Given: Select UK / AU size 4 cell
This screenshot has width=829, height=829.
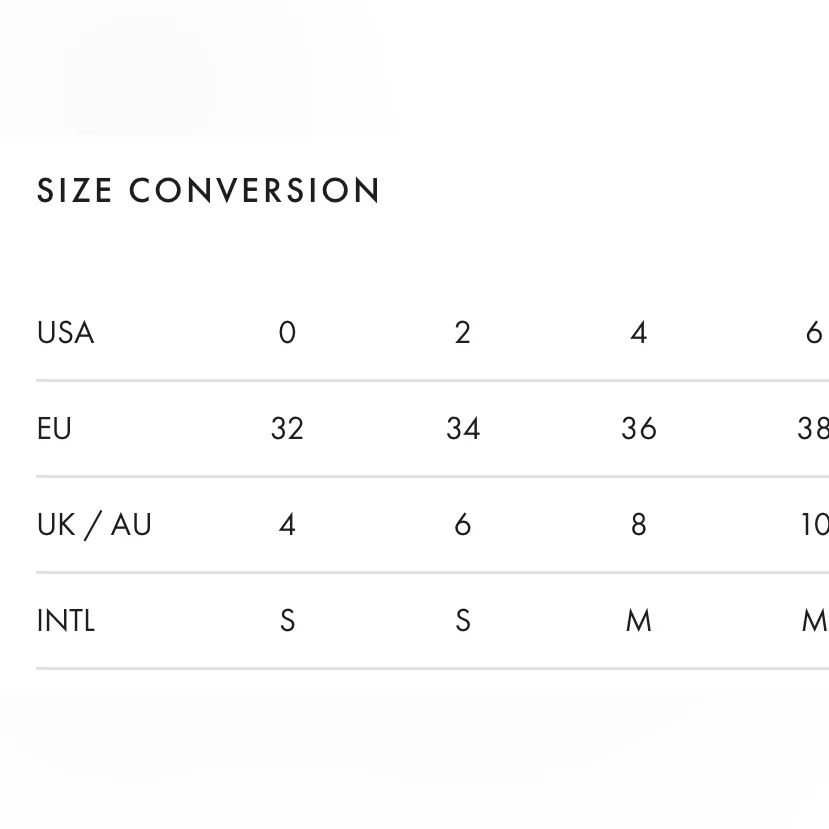Looking at the screenshot, I should (x=287, y=524).
